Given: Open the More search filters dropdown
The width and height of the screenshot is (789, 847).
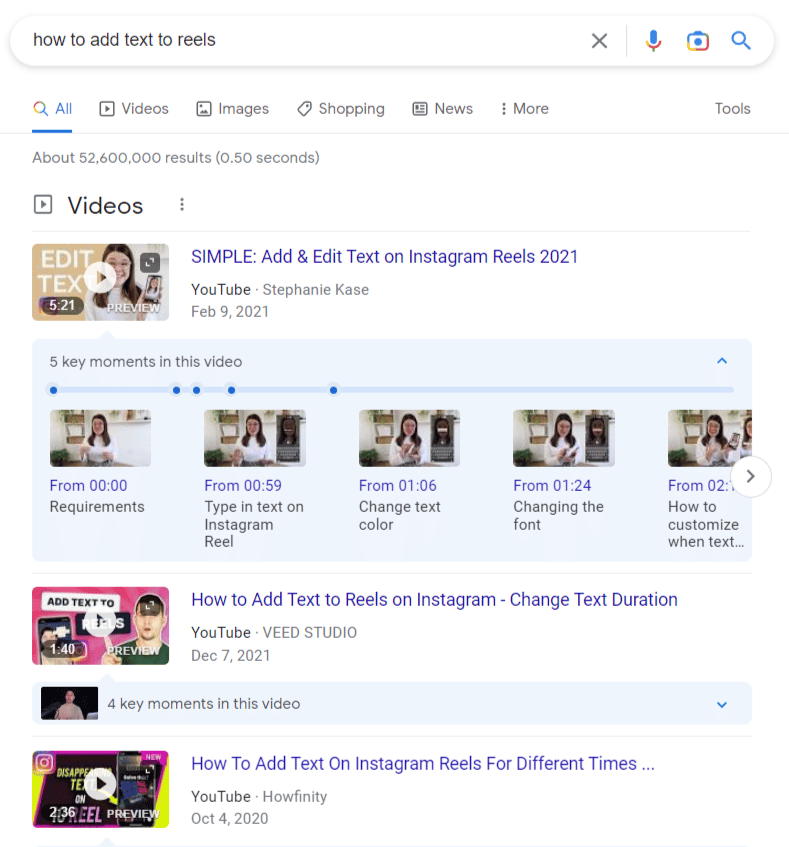Looking at the screenshot, I should pyautogui.click(x=524, y=109).
